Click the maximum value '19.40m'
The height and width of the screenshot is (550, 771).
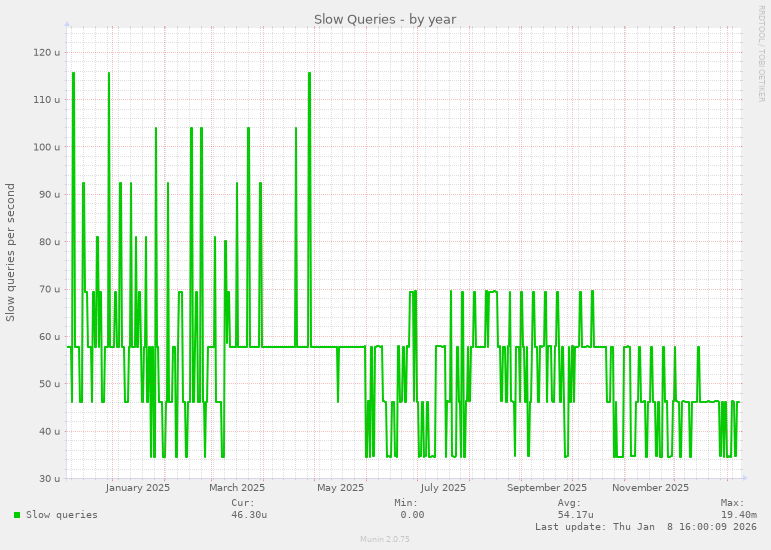739,515
